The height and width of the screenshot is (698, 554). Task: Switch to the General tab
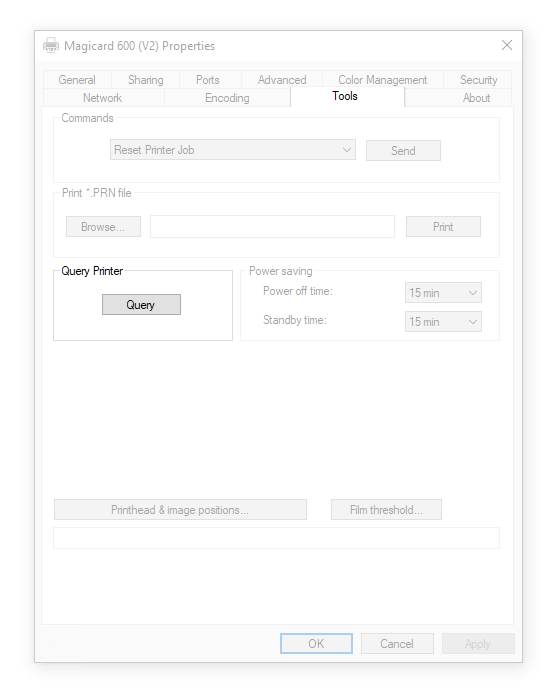77,80
